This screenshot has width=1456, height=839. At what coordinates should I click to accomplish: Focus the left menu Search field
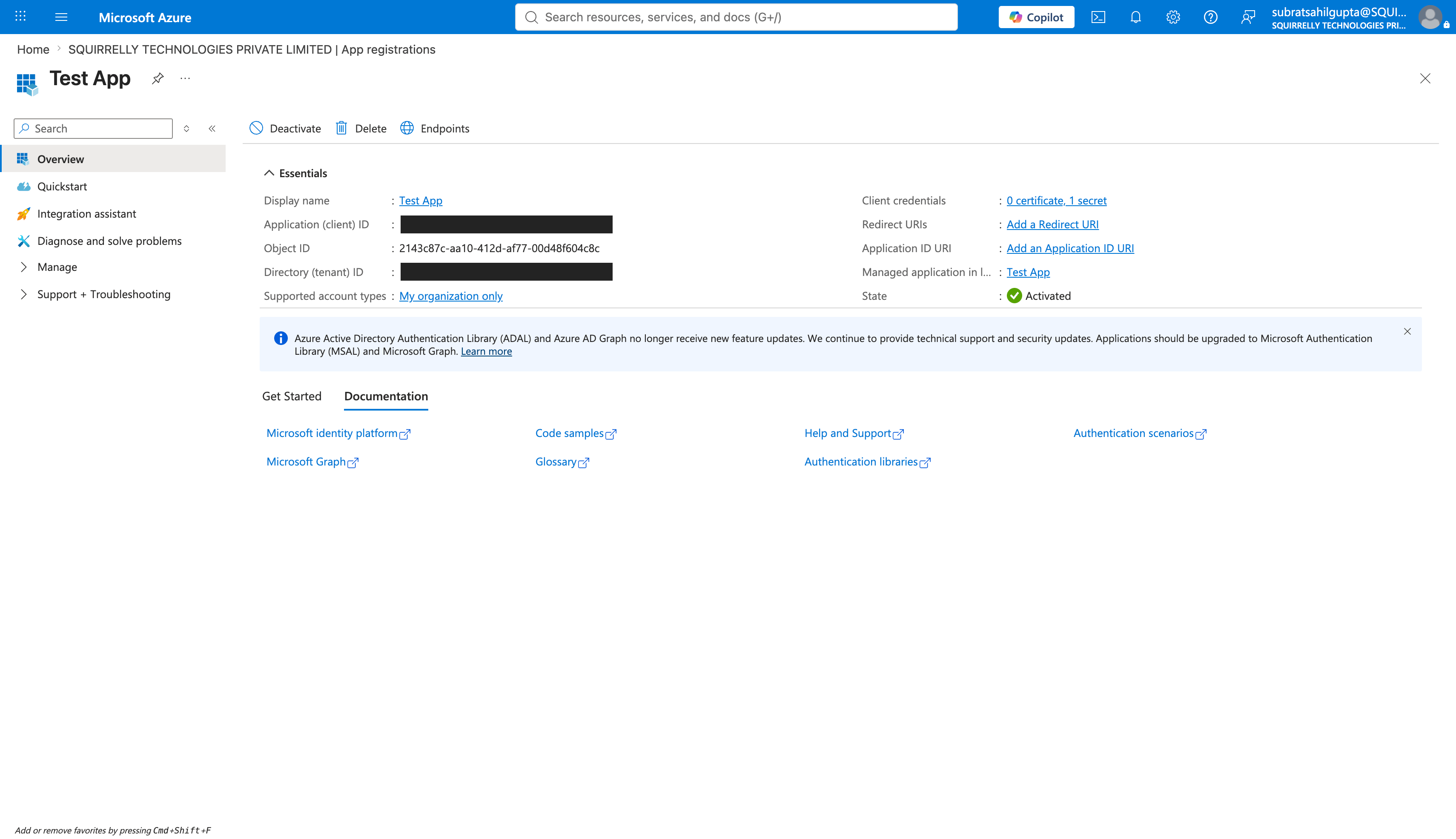tap(93, 129)
